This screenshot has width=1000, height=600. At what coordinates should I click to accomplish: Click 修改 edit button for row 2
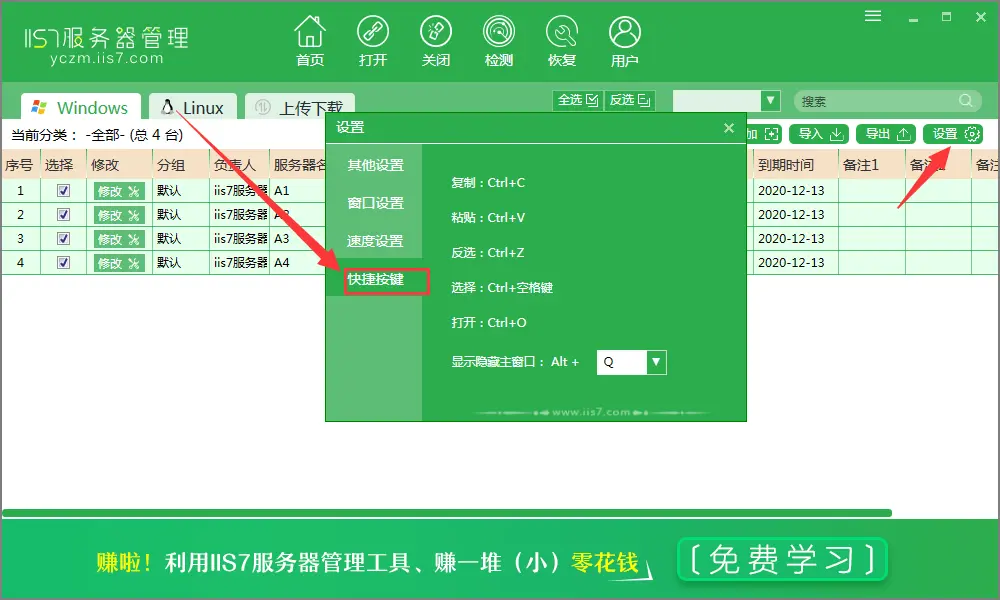[119, 216]
